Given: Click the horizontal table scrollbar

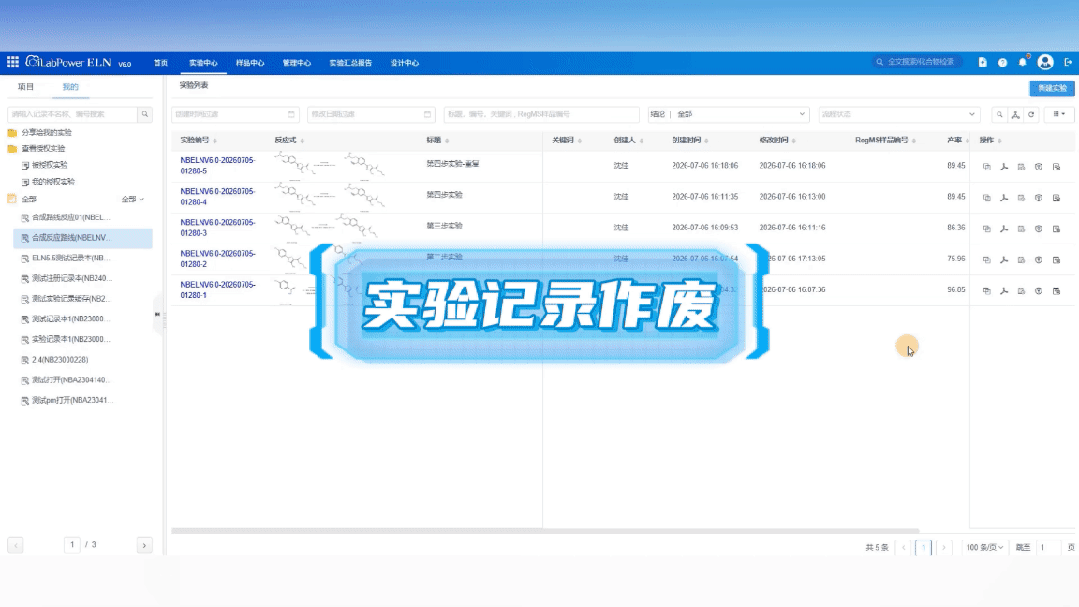Looking at the screenshot, I should point(545,531).
